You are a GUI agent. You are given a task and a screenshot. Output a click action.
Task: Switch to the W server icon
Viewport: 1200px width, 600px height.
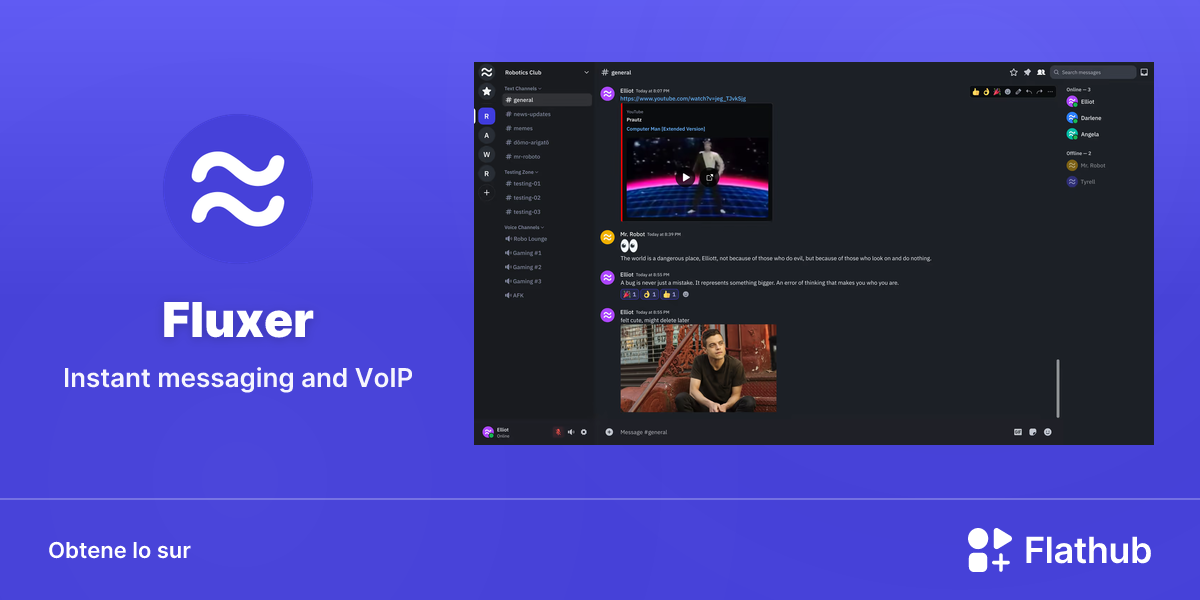point(487,154)
